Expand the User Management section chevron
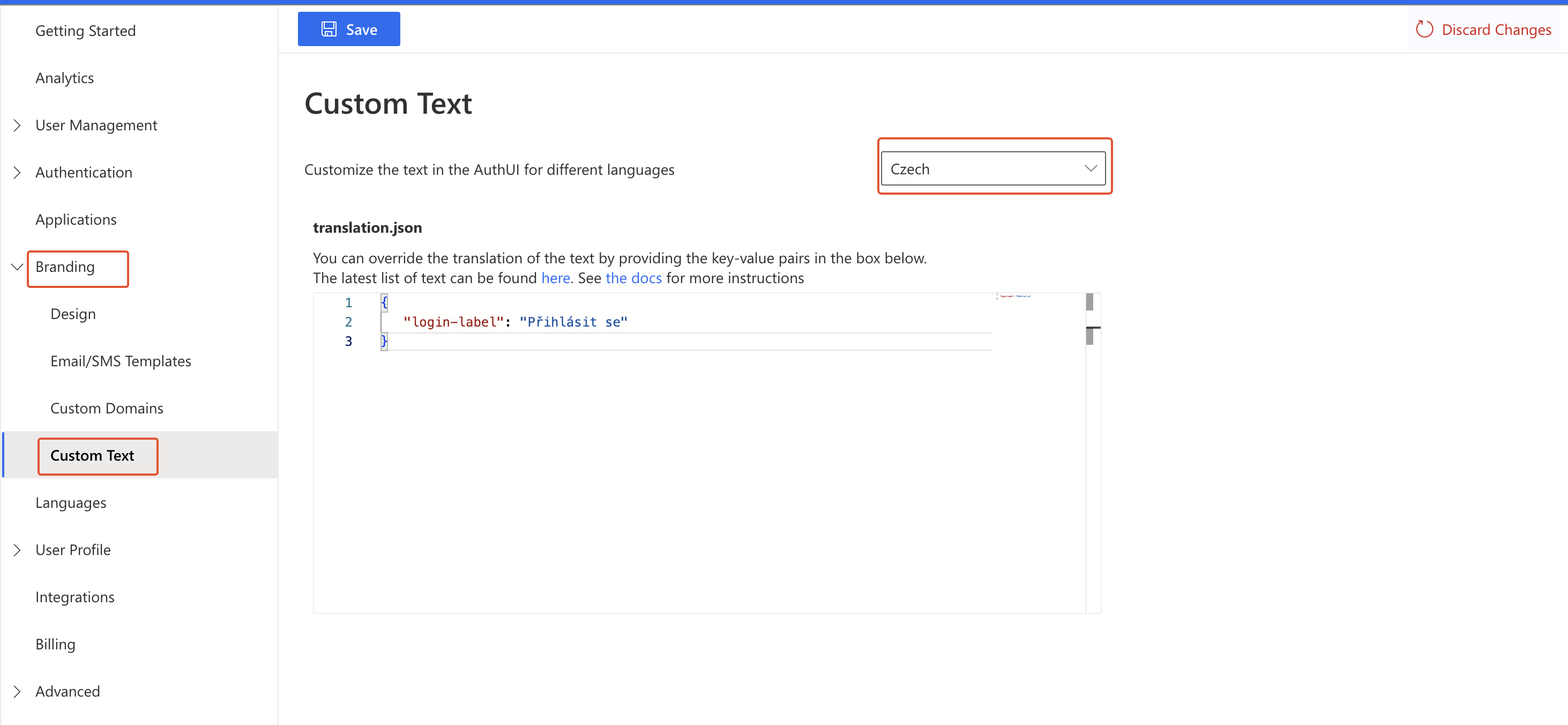 point(17,125)
